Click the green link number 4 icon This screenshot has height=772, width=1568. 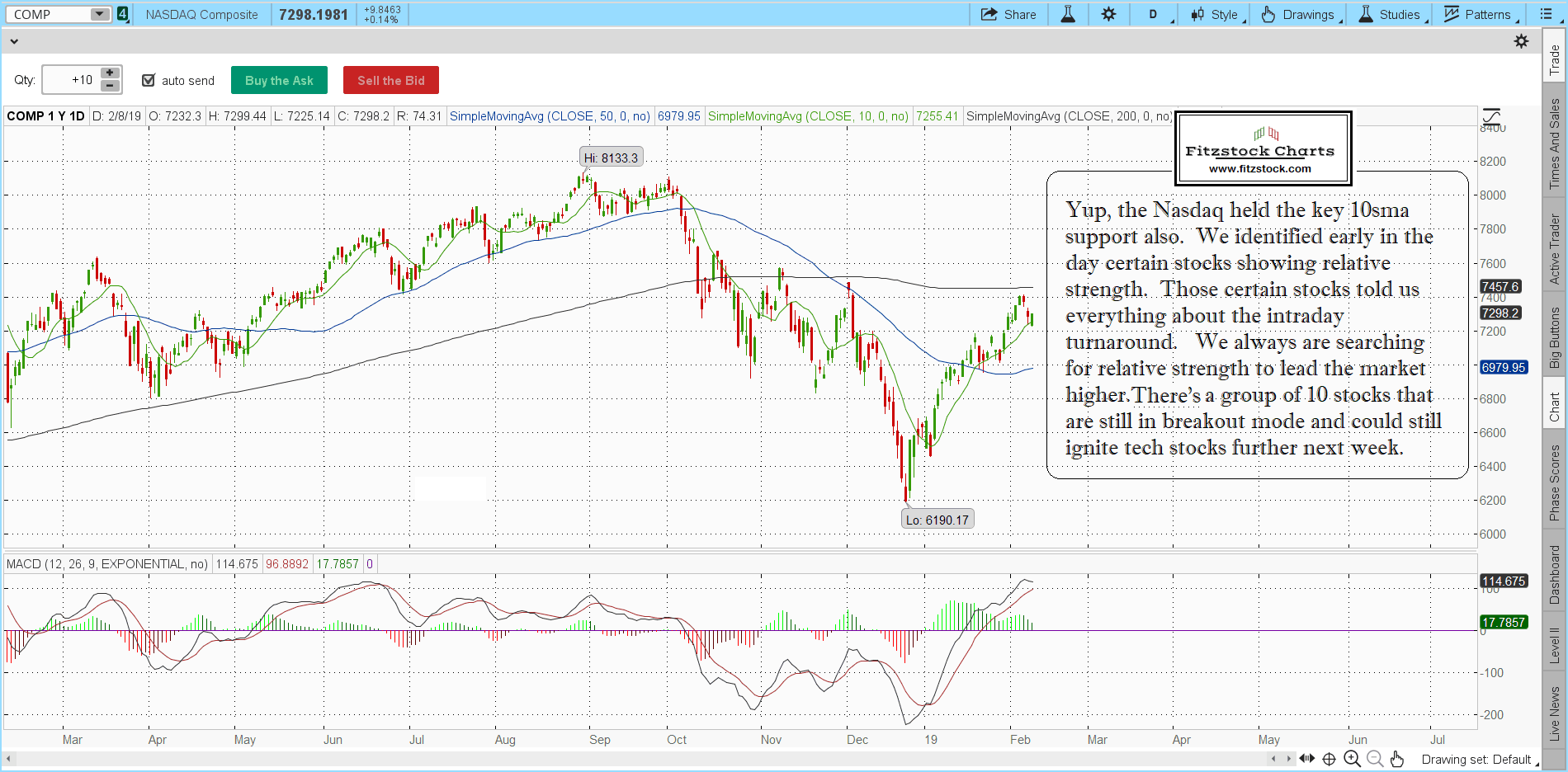click(x=123, y=15)
